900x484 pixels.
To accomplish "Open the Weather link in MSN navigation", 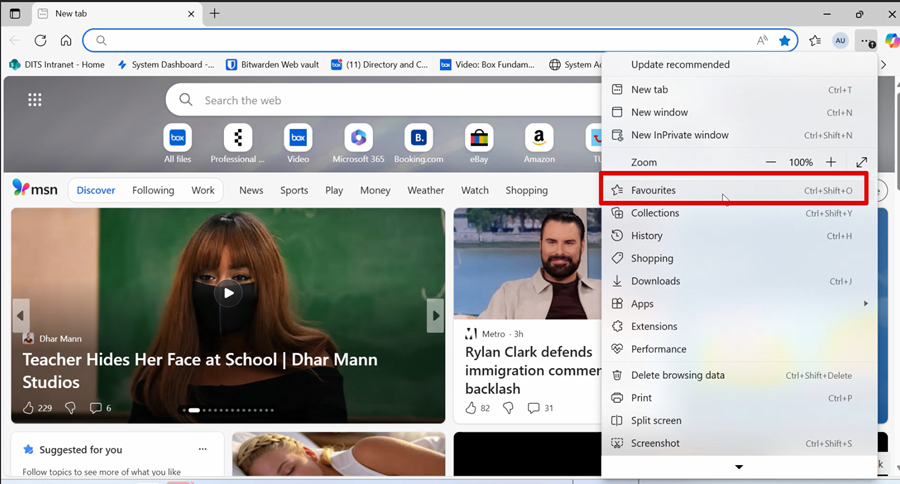I will (x=425, y=190).
